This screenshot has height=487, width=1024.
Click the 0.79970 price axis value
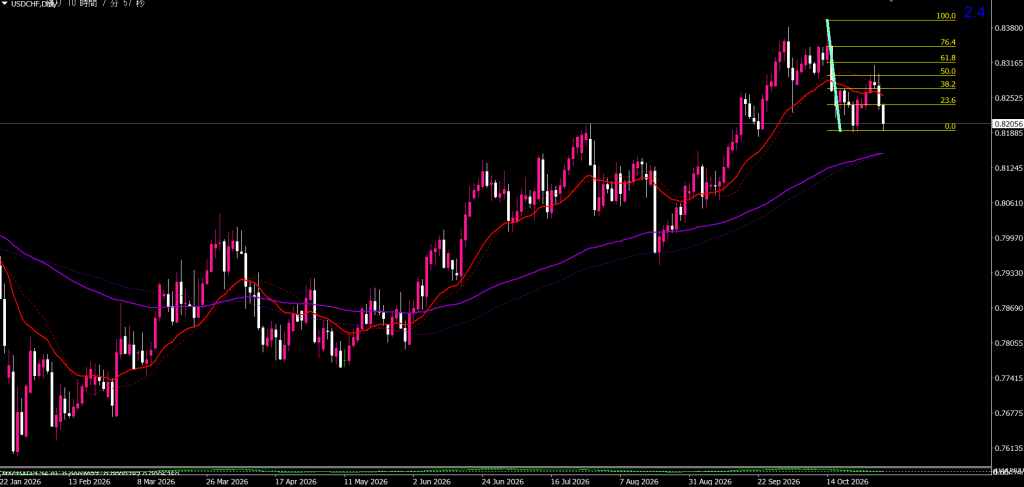[x=1006, y=238]
